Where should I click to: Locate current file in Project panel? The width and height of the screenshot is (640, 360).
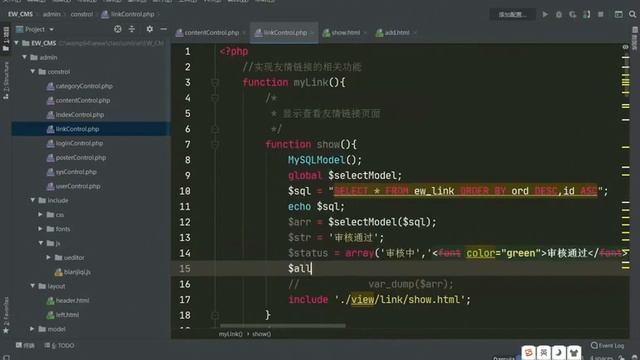coord(118,29)
